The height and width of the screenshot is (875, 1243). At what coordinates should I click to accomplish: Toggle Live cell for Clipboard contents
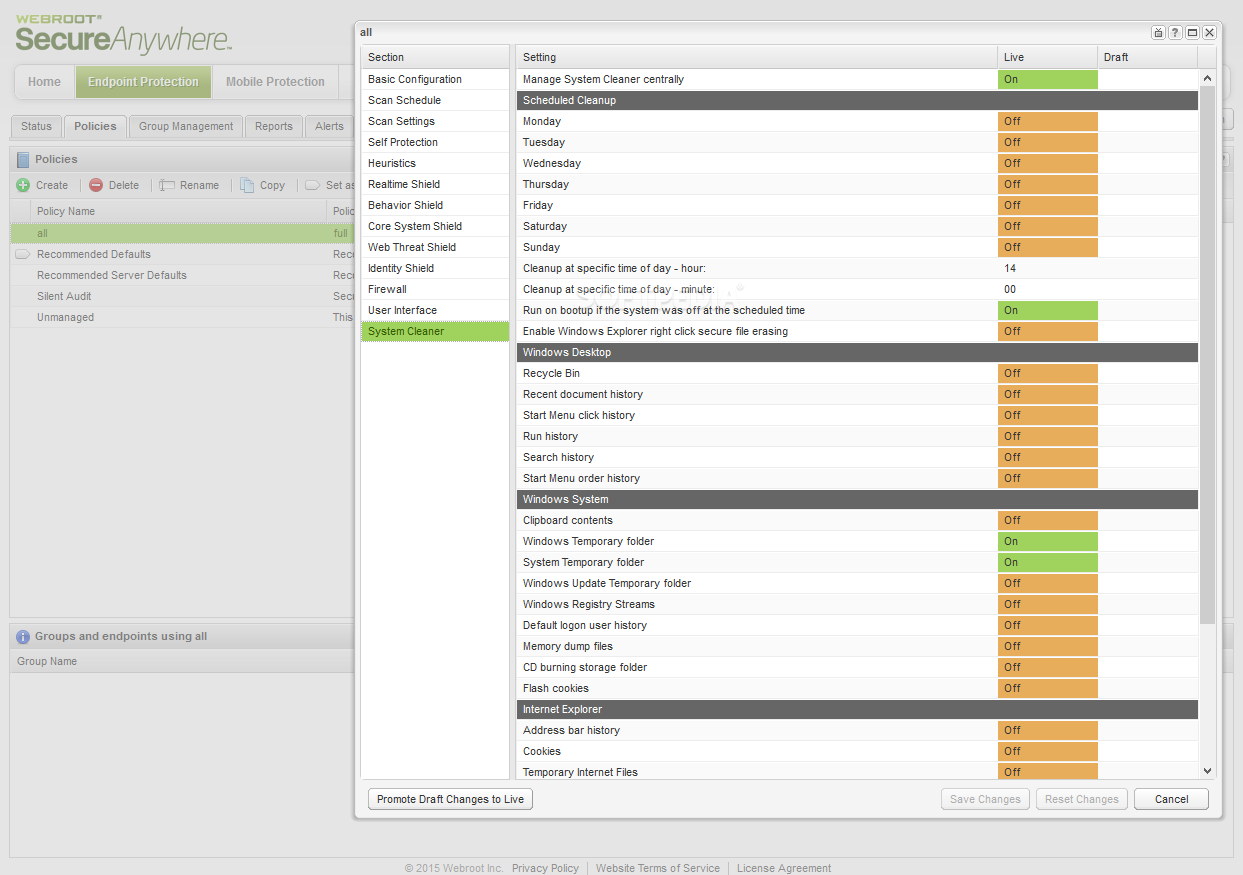[1047, 520]
